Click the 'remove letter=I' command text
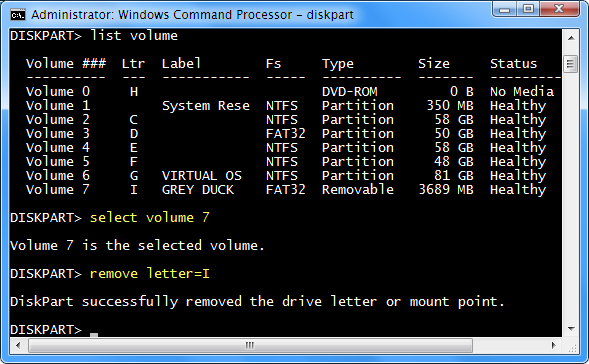Viewport: 589px width, 364px height. [x=150, y=273]
